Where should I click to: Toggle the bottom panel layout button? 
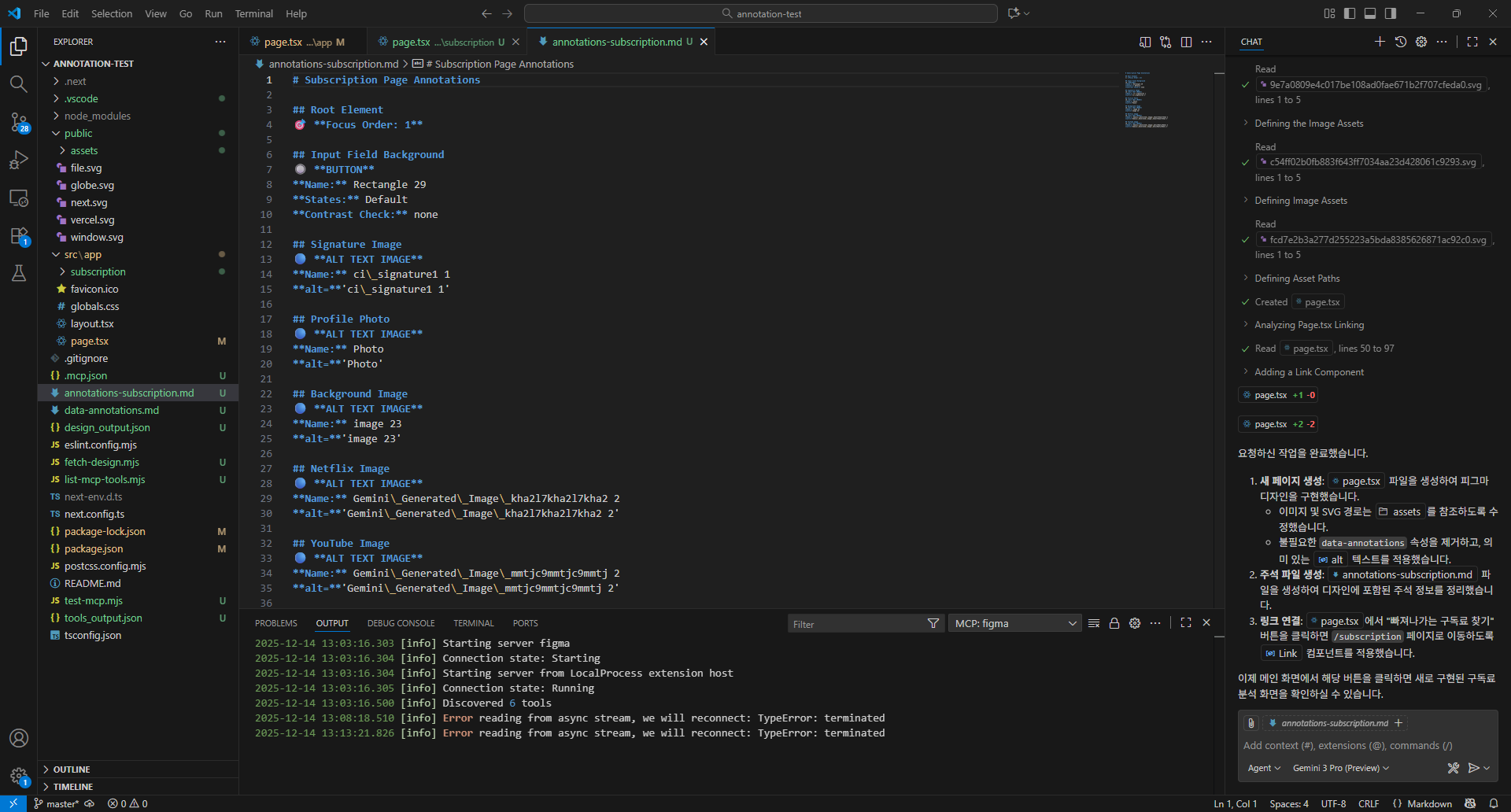coord(1370,13)
